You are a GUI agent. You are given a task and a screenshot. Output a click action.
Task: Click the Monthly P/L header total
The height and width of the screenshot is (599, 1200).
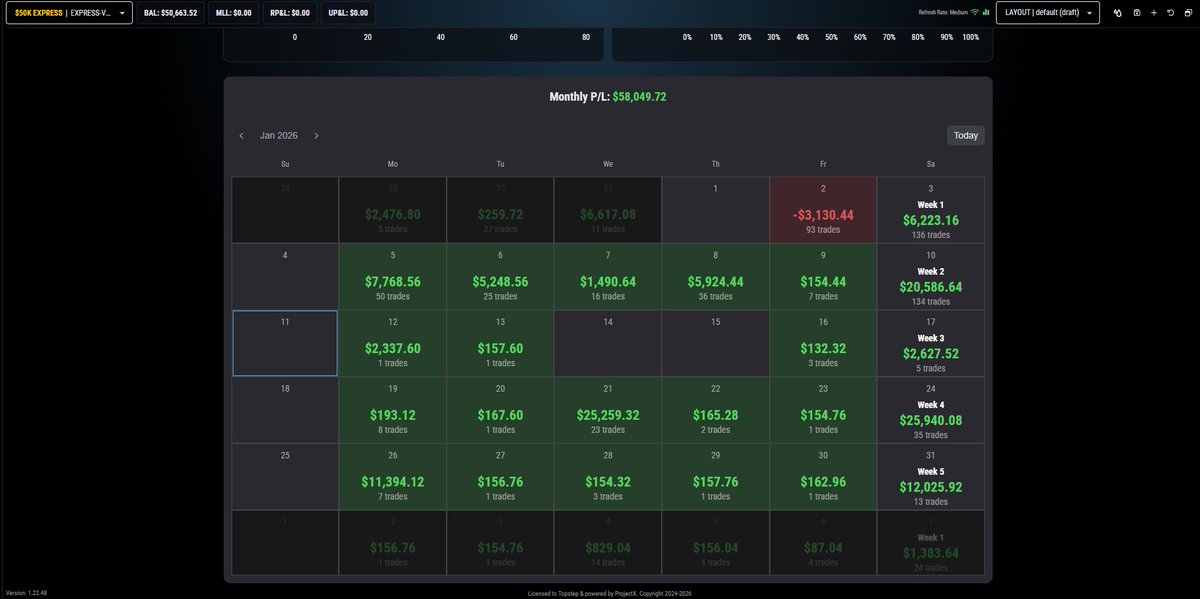[607, 96]
